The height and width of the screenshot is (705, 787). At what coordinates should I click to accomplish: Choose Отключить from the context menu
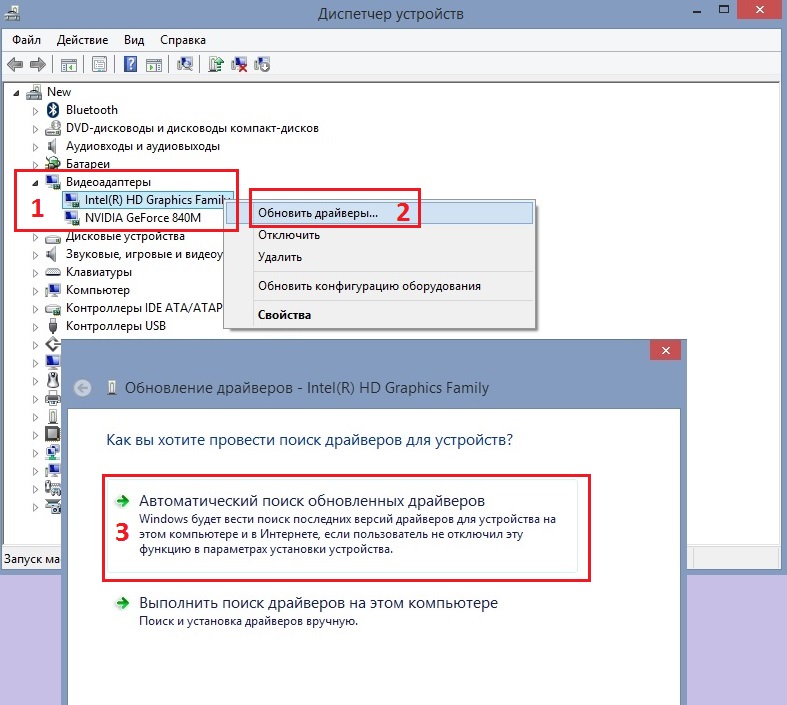click(x=380, y=235)
